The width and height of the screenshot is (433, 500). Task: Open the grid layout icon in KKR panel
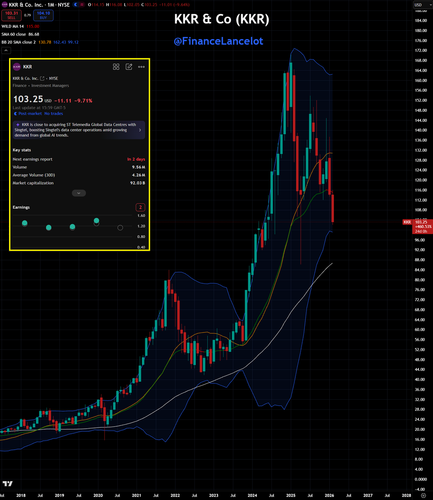[x=116, y=67]
